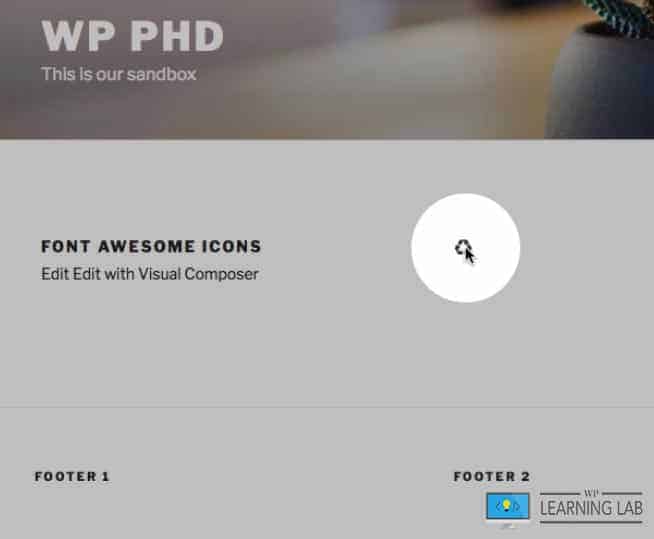Click the lightbulb inside the monitor logo

click(507, 506)
